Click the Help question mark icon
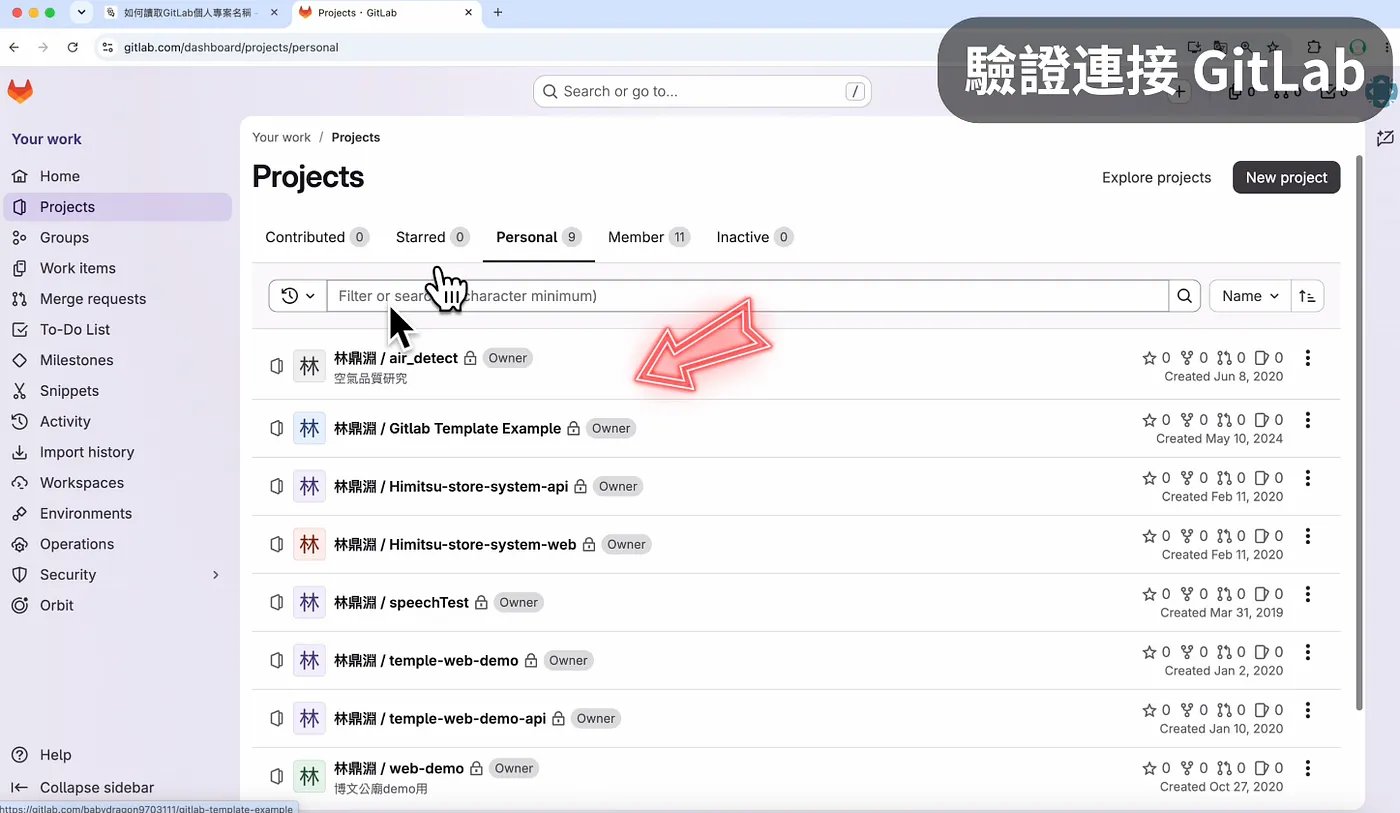This screenshot has height=813, width=1400. click(x=19, y=755)
